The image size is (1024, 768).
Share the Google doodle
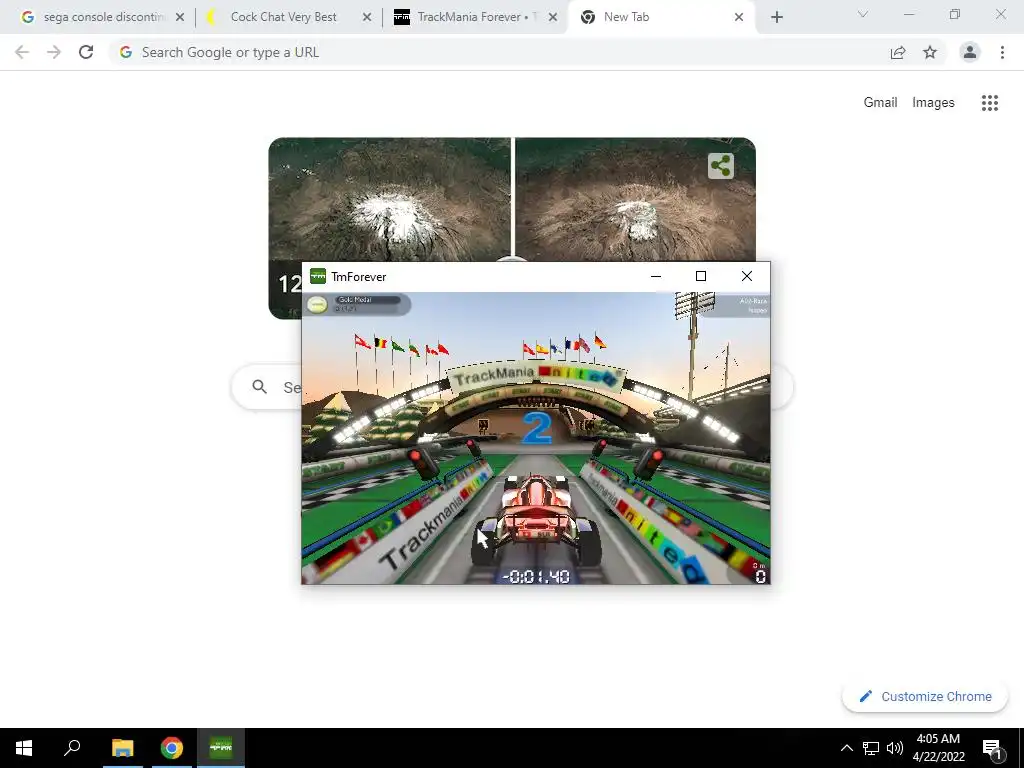721,166
